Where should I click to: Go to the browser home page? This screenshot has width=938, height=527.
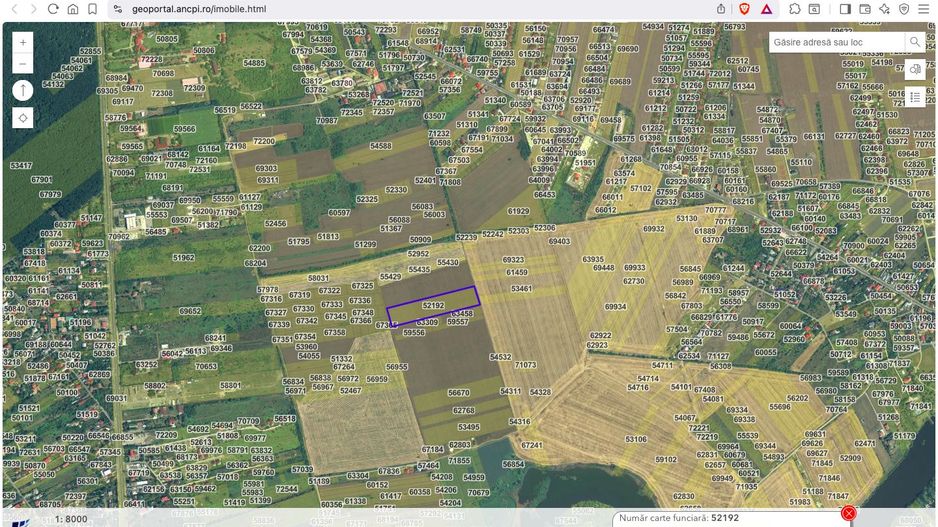73,9
